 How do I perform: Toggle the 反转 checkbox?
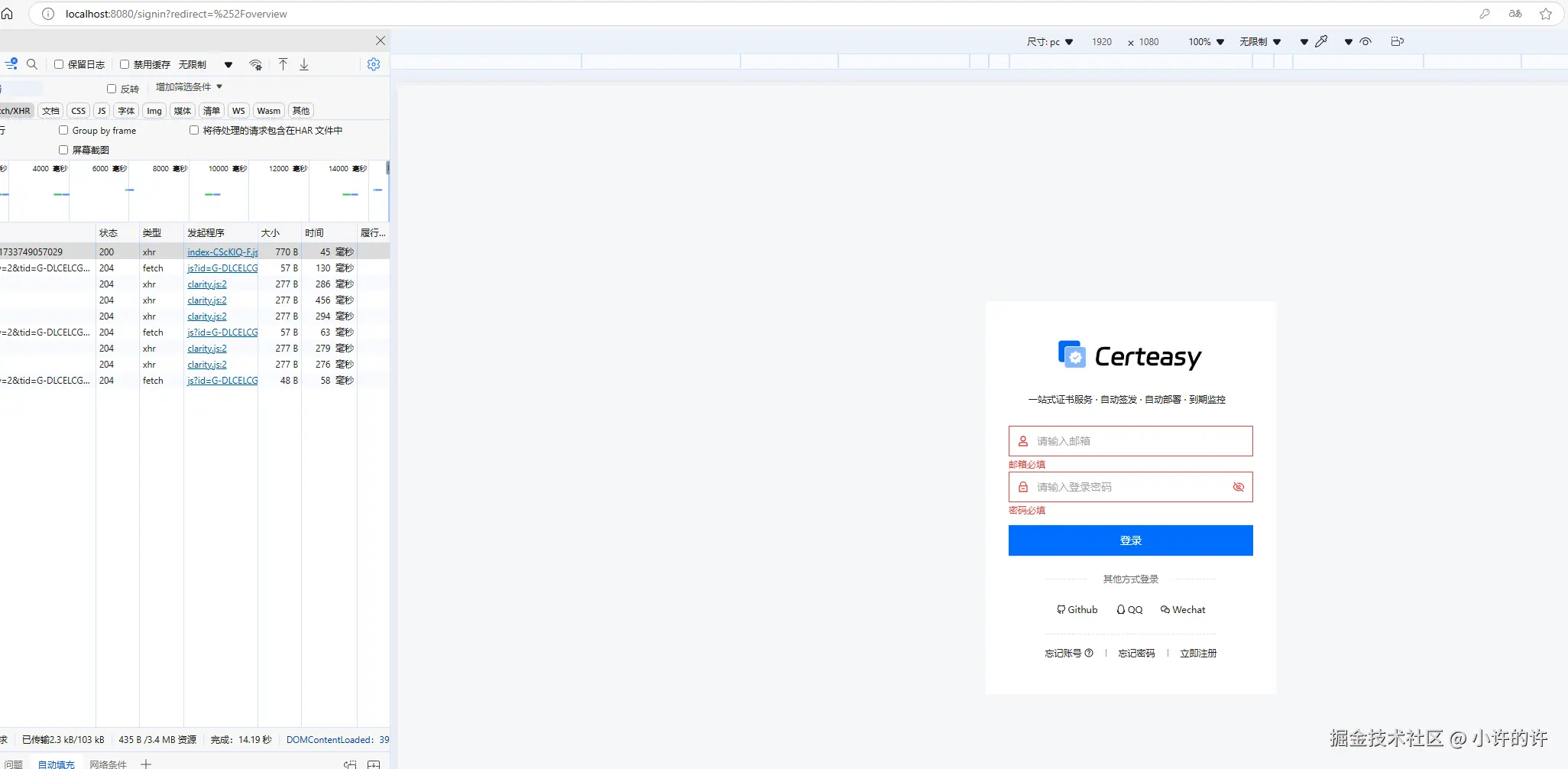tap(112, 89)
